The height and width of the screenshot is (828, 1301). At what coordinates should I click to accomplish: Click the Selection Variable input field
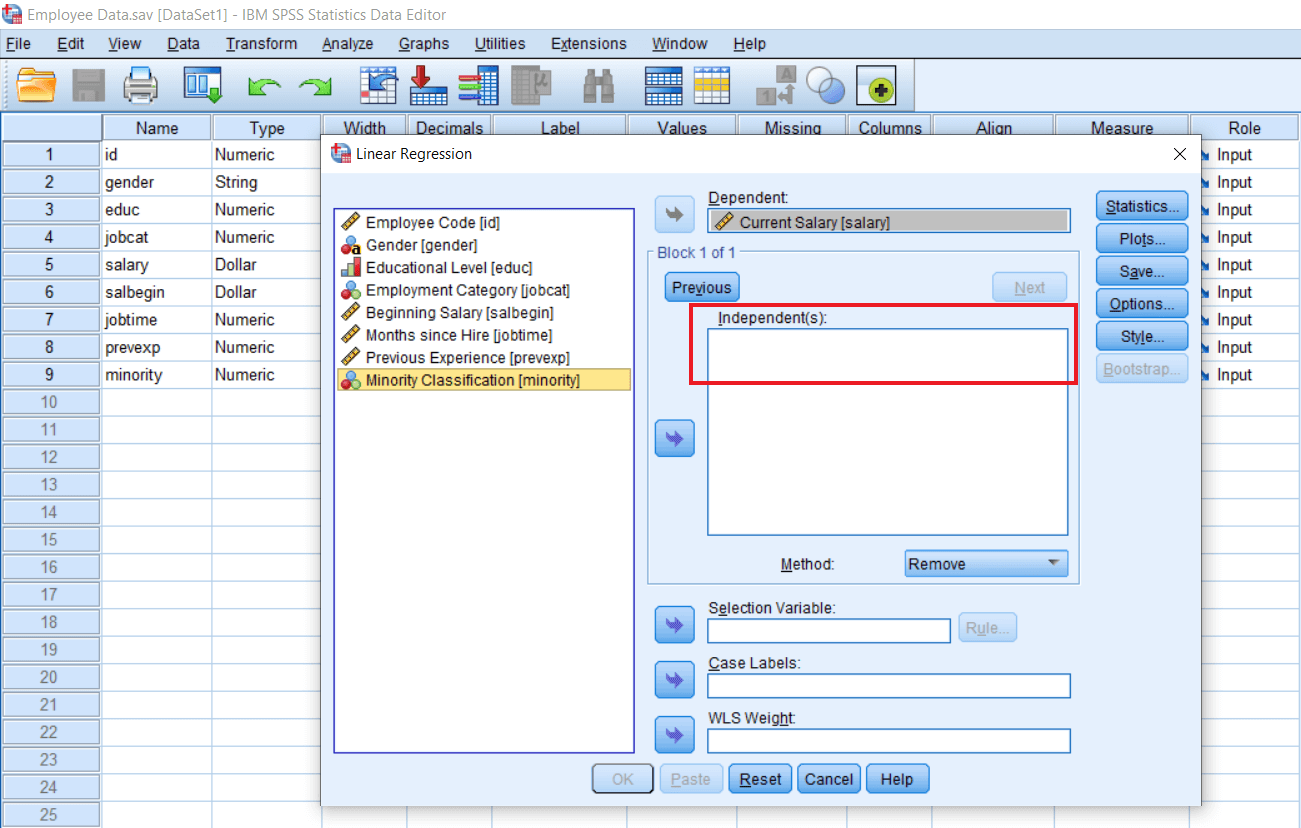tap(829, 631)
